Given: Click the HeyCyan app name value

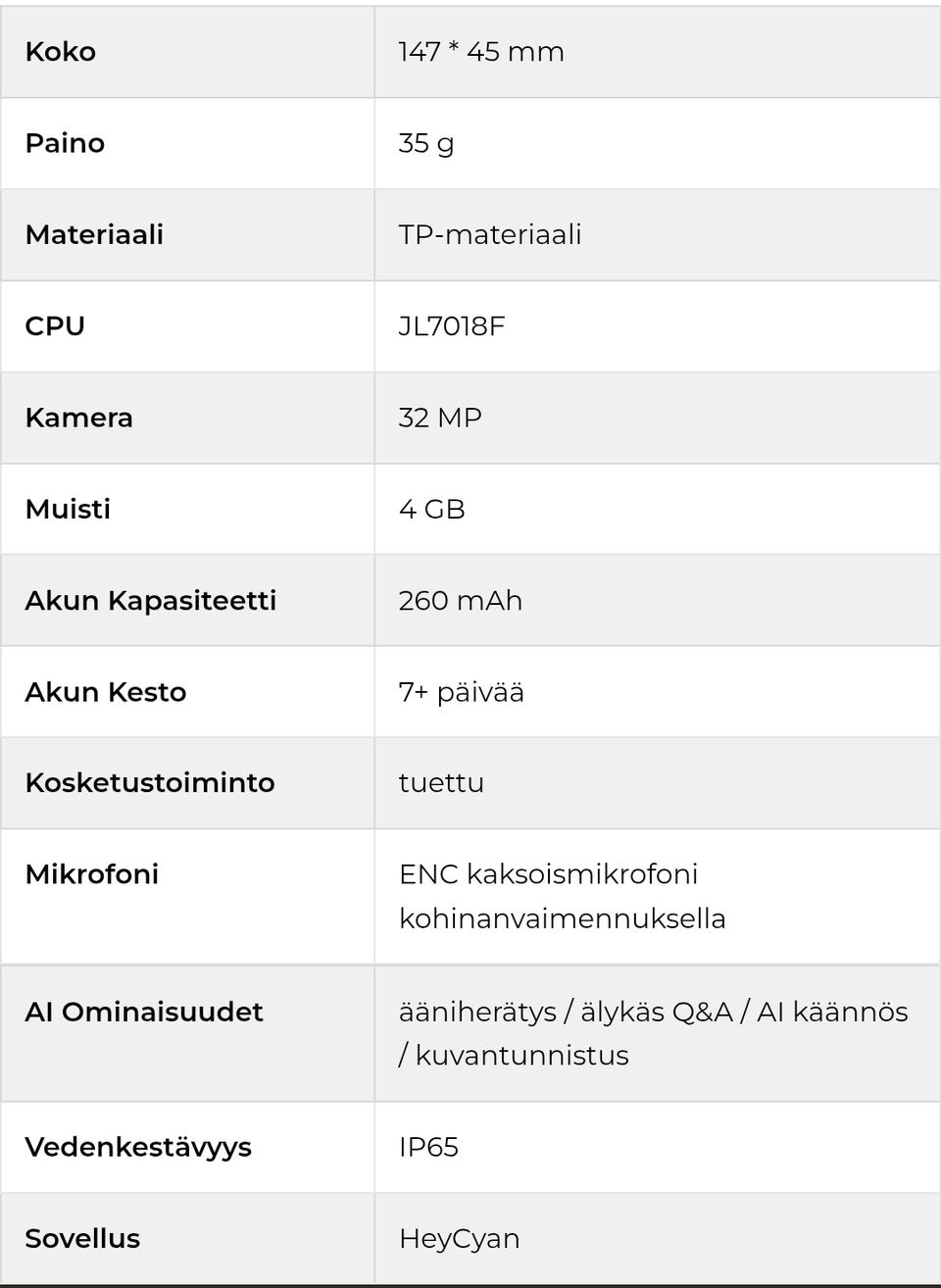Looking at the screenshot, I should coord(459,1238).
